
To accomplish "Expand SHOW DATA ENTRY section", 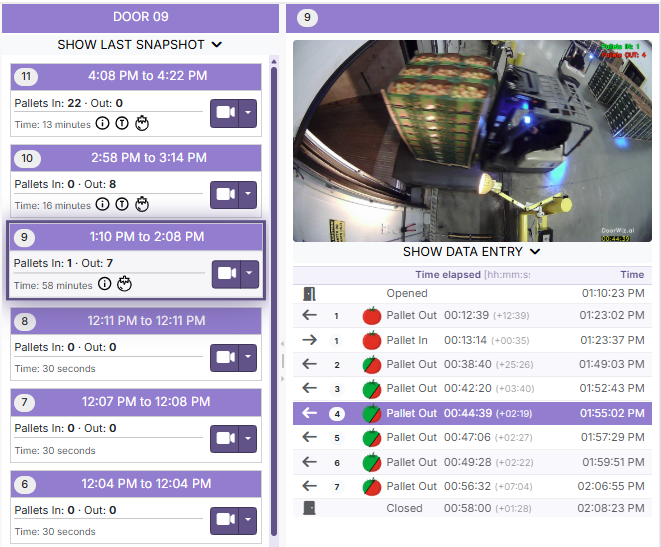I will coord(472,252).
